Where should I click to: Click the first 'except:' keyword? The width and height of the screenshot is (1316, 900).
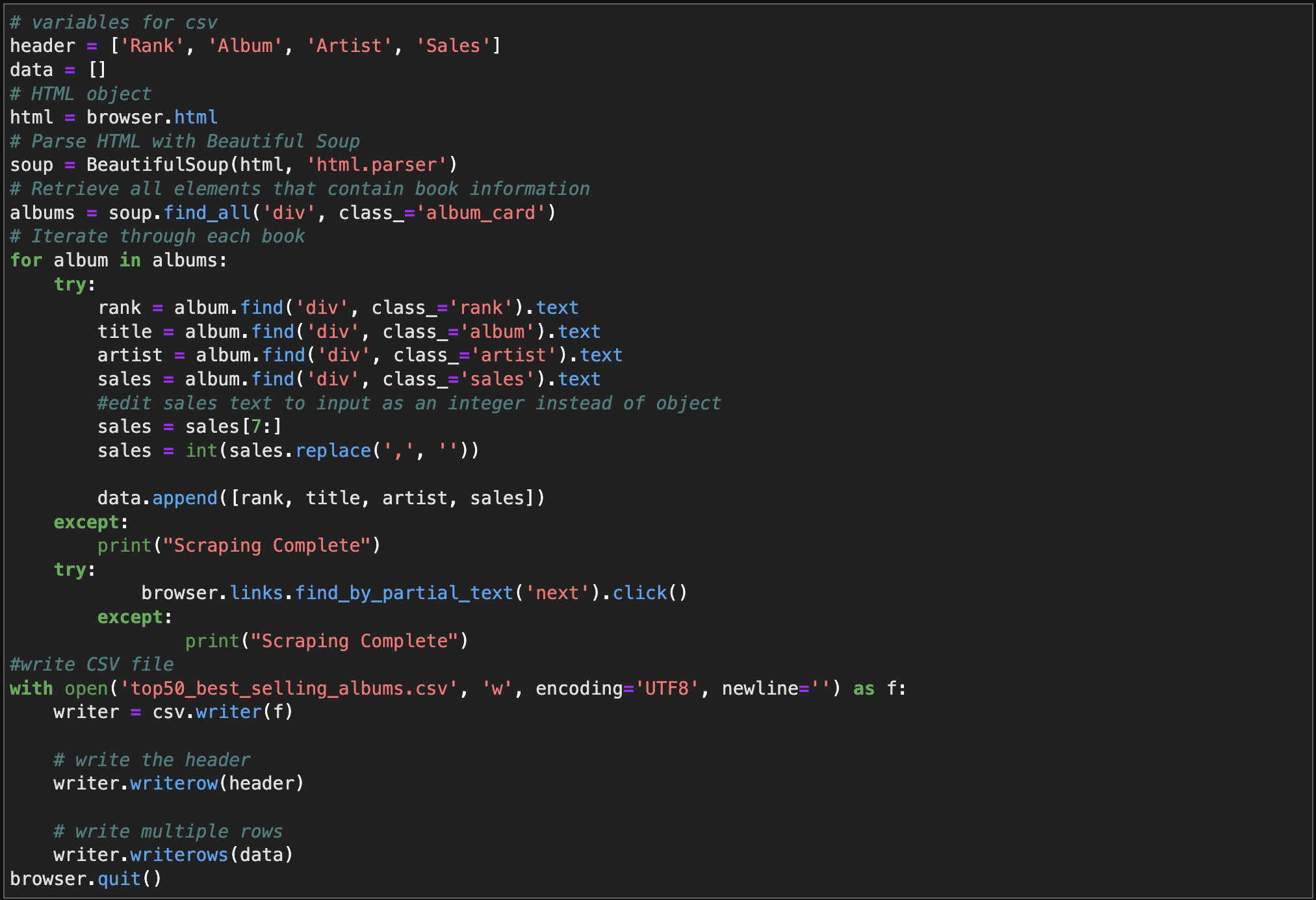[91, 522]
